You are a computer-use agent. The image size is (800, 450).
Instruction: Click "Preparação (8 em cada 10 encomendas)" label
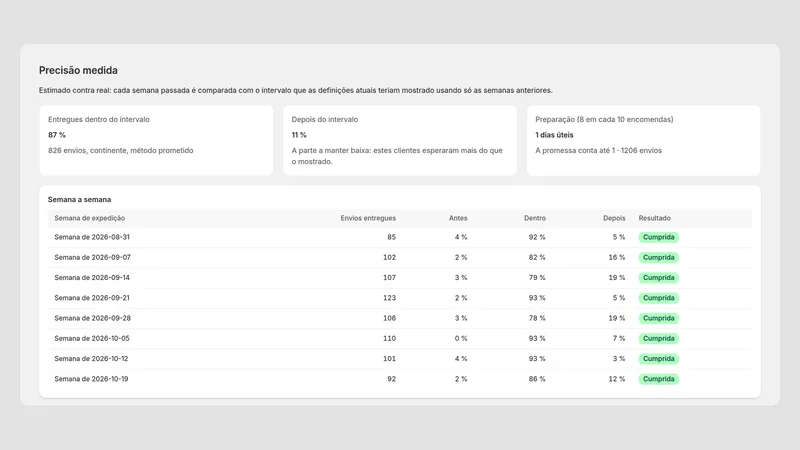pos(604,119)
